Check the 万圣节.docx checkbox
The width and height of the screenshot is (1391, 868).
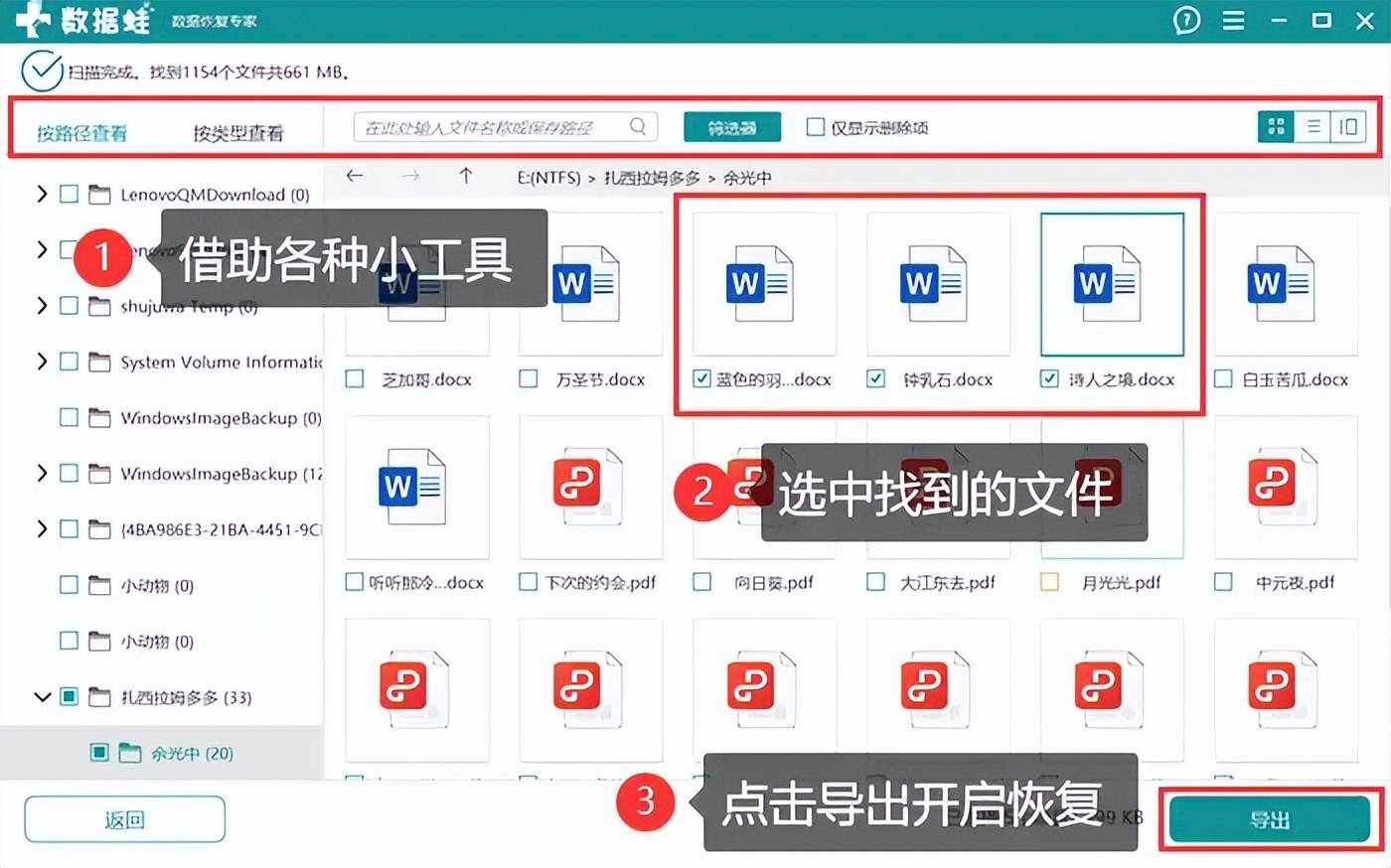(529, 378)
